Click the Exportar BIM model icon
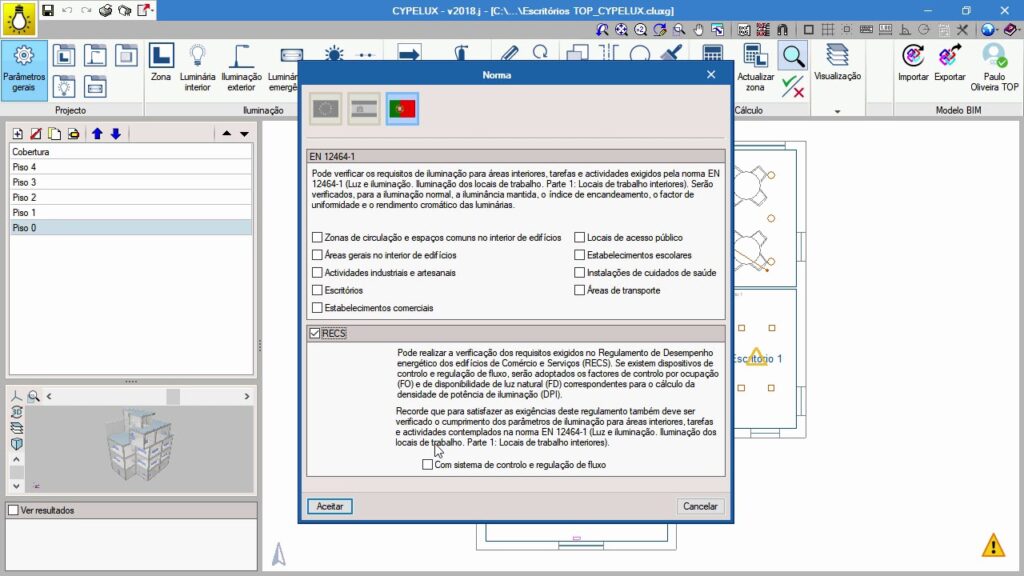Screen dimensions: 1024x576 pyautogui.click(x=950, y=56)
